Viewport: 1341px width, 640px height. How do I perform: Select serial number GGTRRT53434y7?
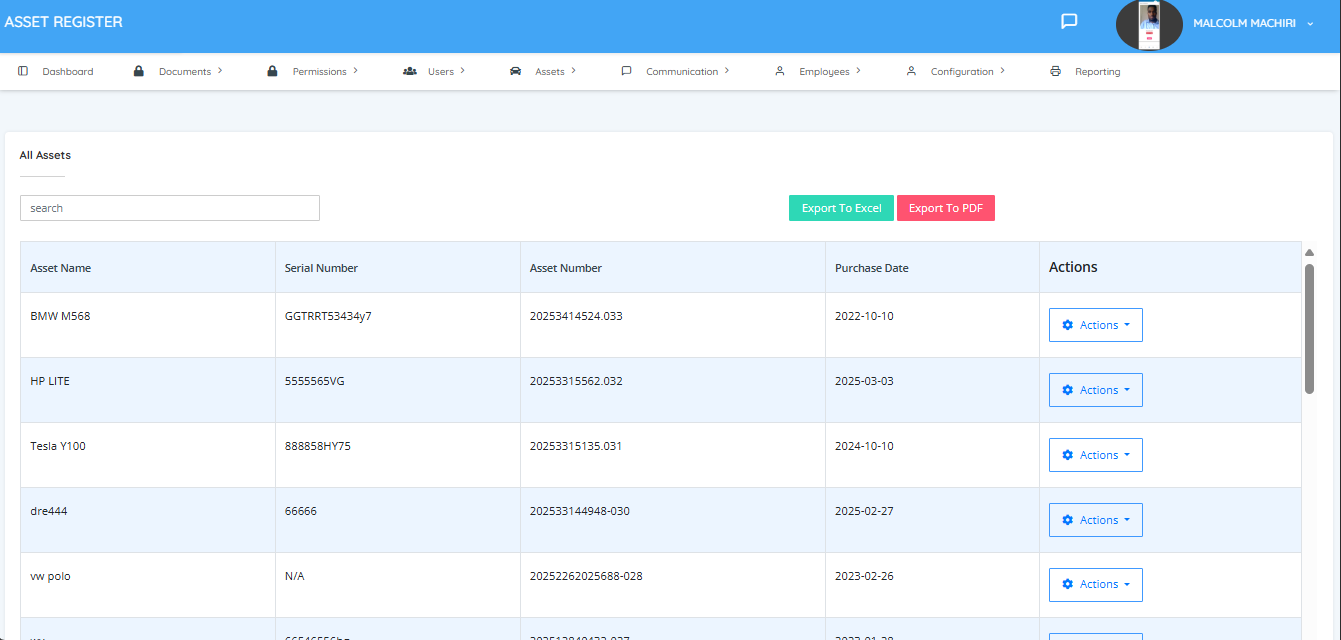[x=328, y=316]
